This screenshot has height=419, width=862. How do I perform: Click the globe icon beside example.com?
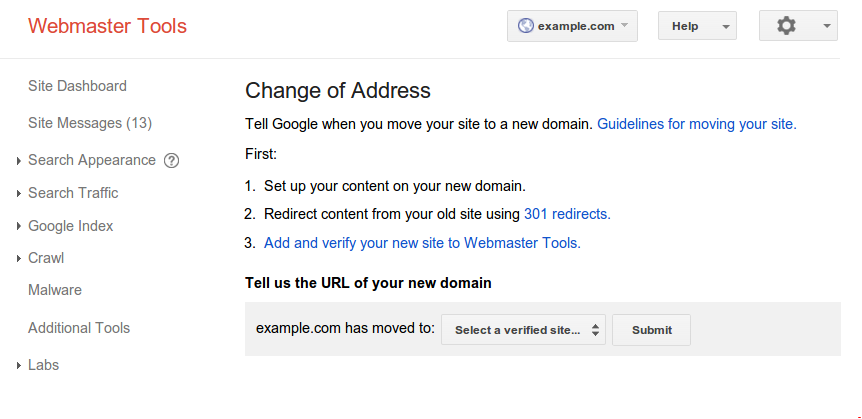coord(526,26)
